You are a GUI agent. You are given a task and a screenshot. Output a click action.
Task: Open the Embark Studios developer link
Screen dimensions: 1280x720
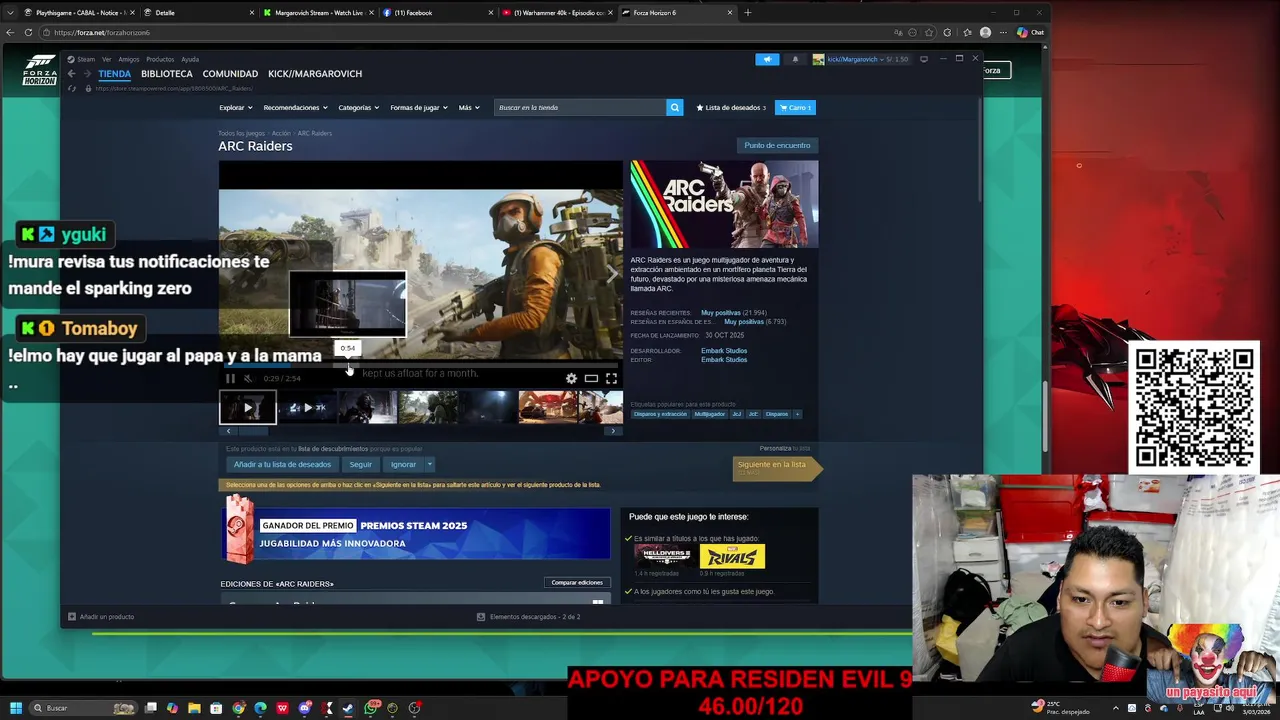point(724,351)
